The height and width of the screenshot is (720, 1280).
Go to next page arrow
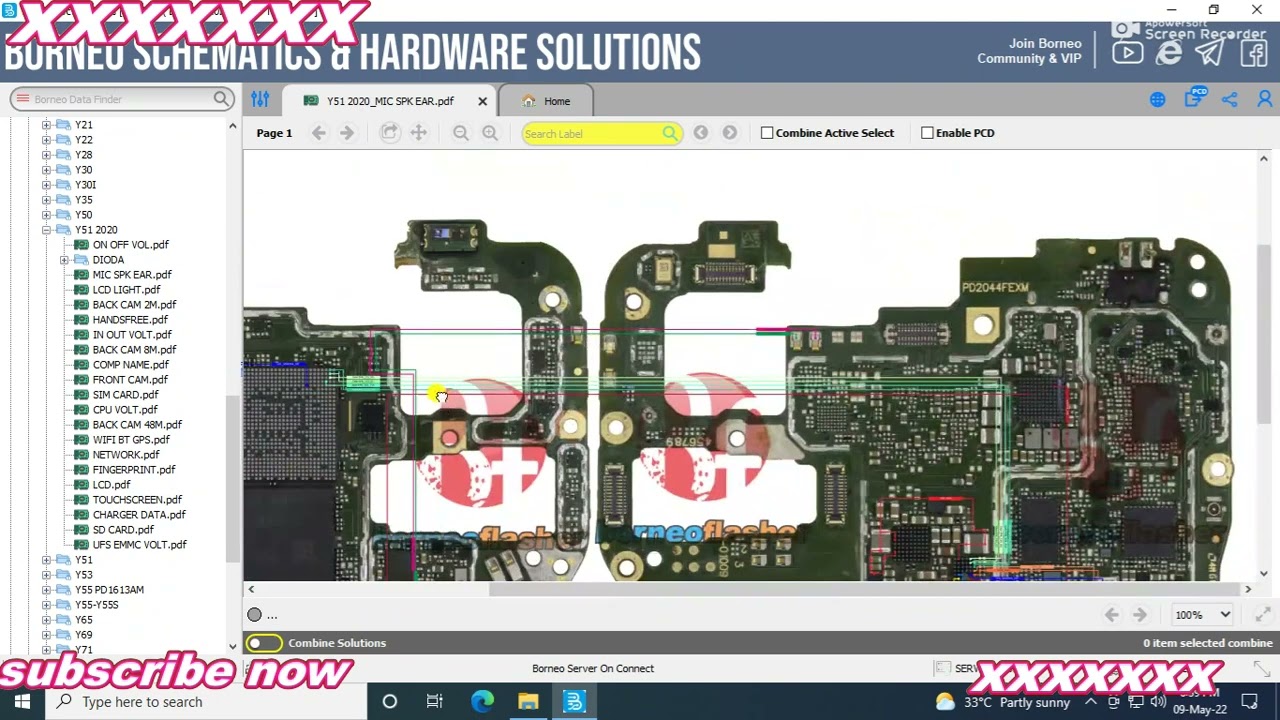tap(347, 133)
